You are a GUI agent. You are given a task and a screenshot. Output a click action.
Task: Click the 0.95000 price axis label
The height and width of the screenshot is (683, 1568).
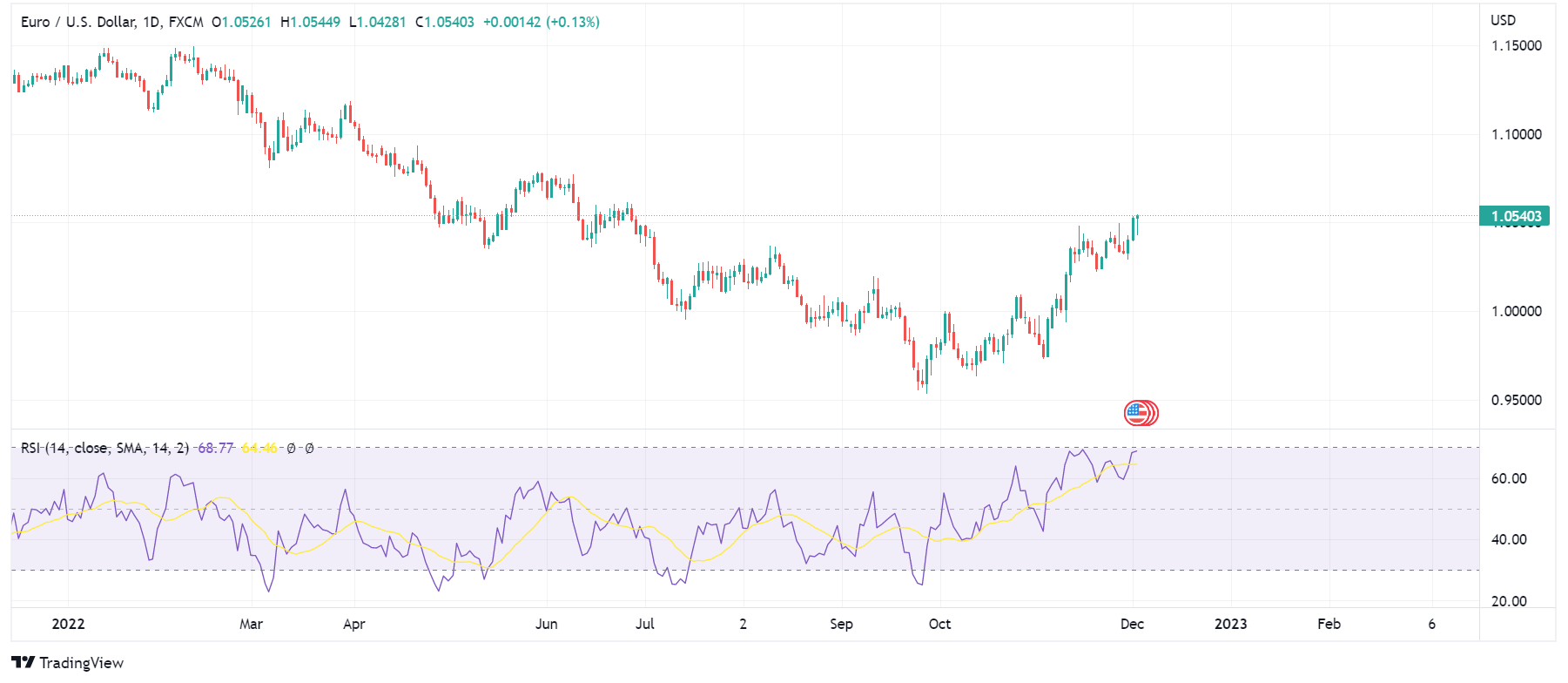pyautogui.click(x=1516, y=400)
